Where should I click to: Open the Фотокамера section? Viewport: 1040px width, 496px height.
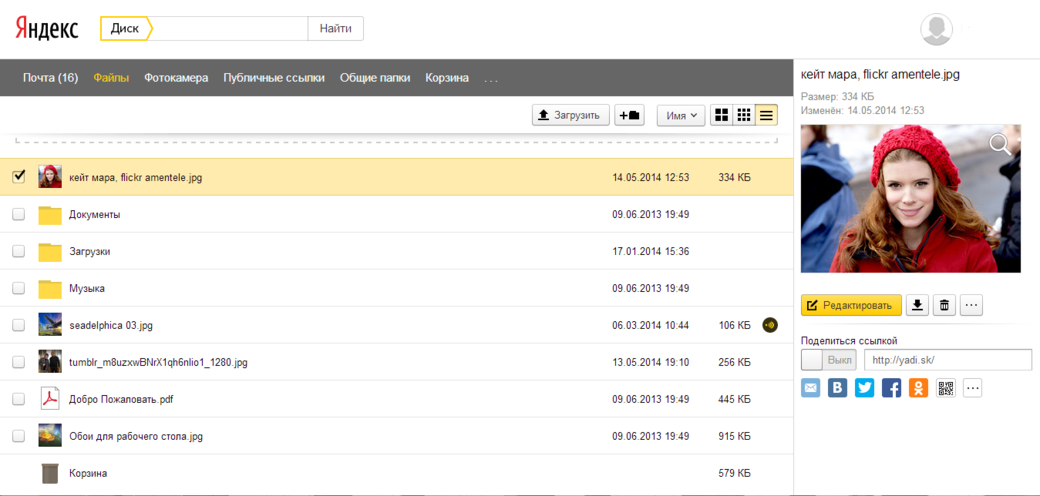coord(176,78)
